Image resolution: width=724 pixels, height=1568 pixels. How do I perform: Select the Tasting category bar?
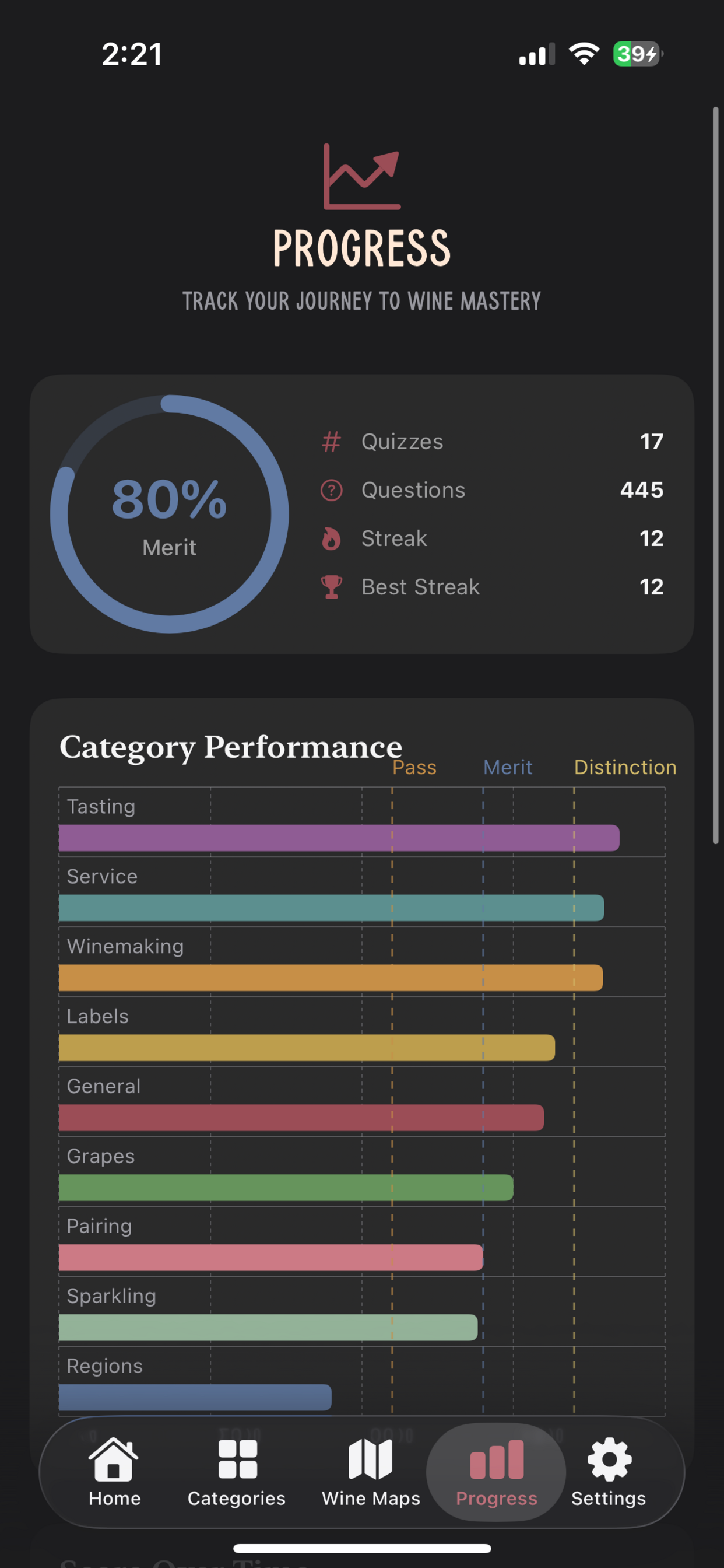338,838
